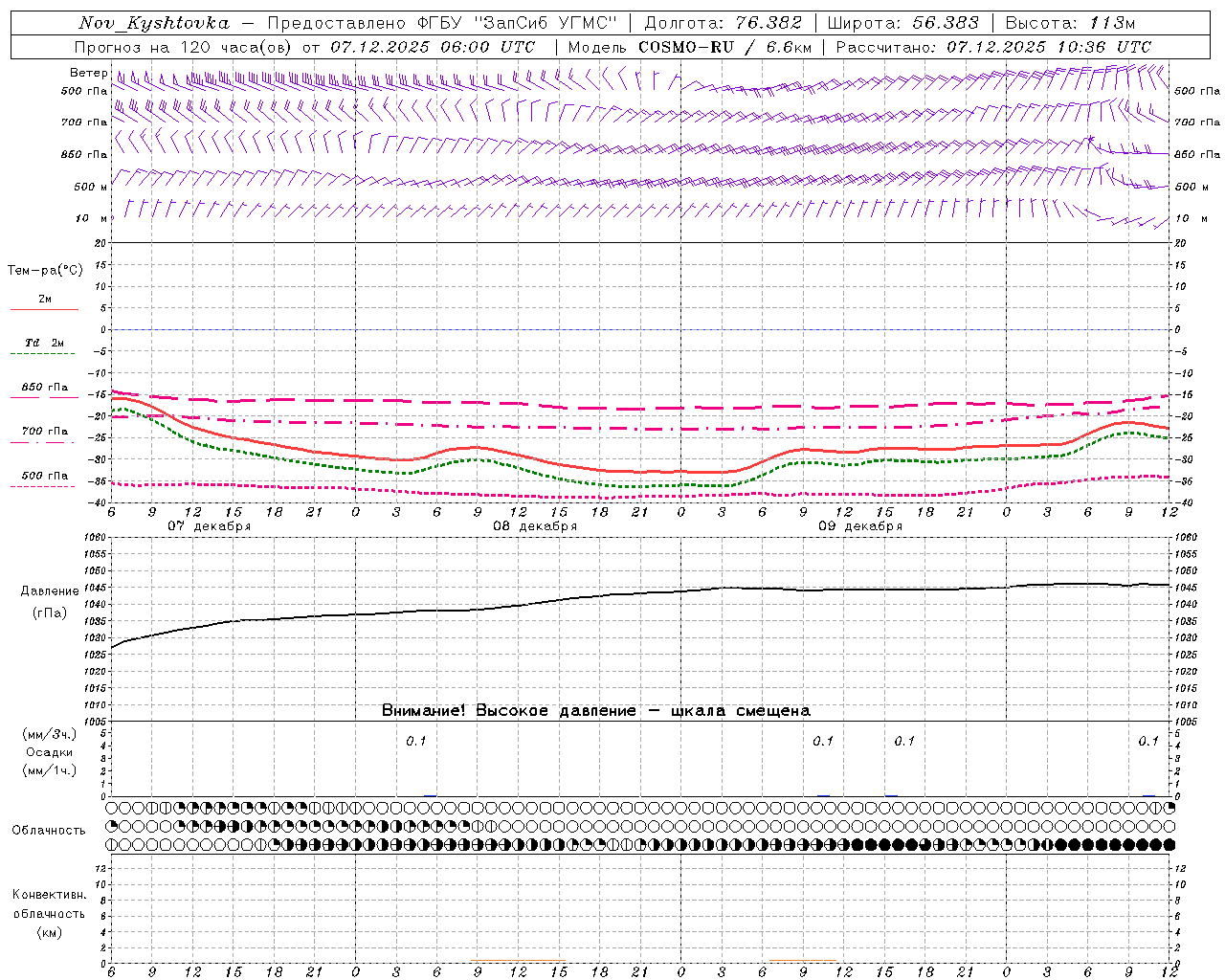Click the 09 декабря date label
This screenshot has width=1225, height=980.
click(860, 526)
